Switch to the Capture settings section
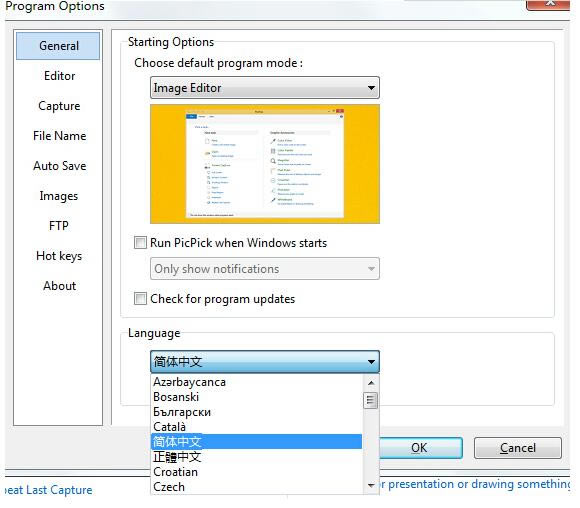The height and width of the screenshot is (508, 580). coord(59,106)
